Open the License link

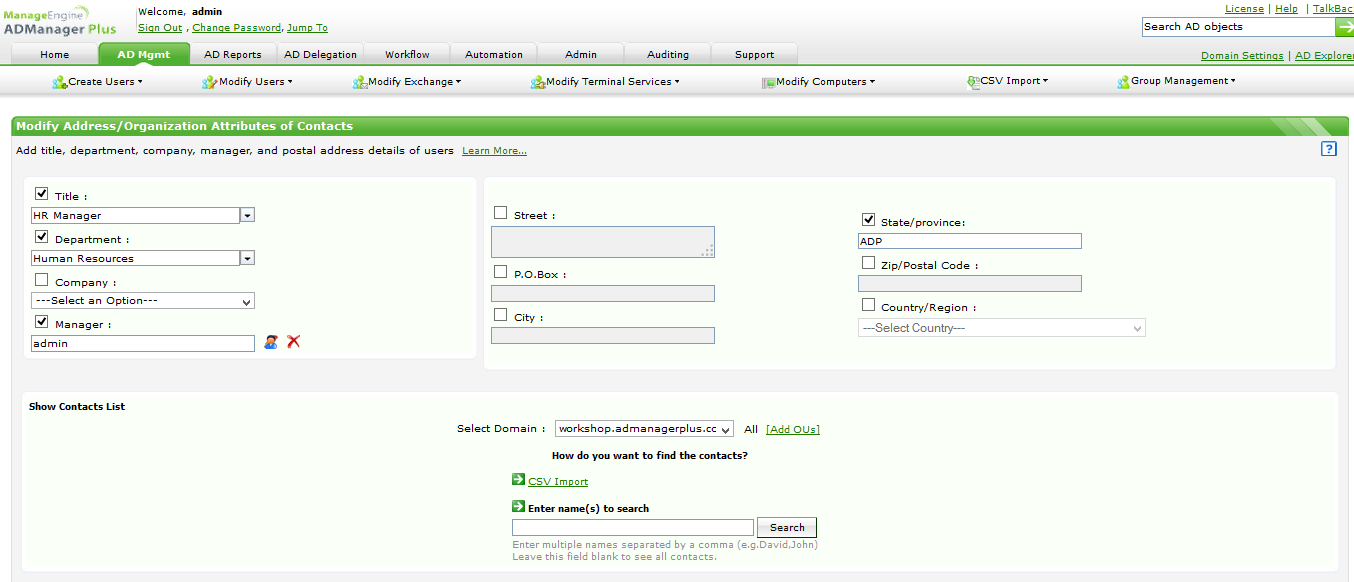point(1244,9)
